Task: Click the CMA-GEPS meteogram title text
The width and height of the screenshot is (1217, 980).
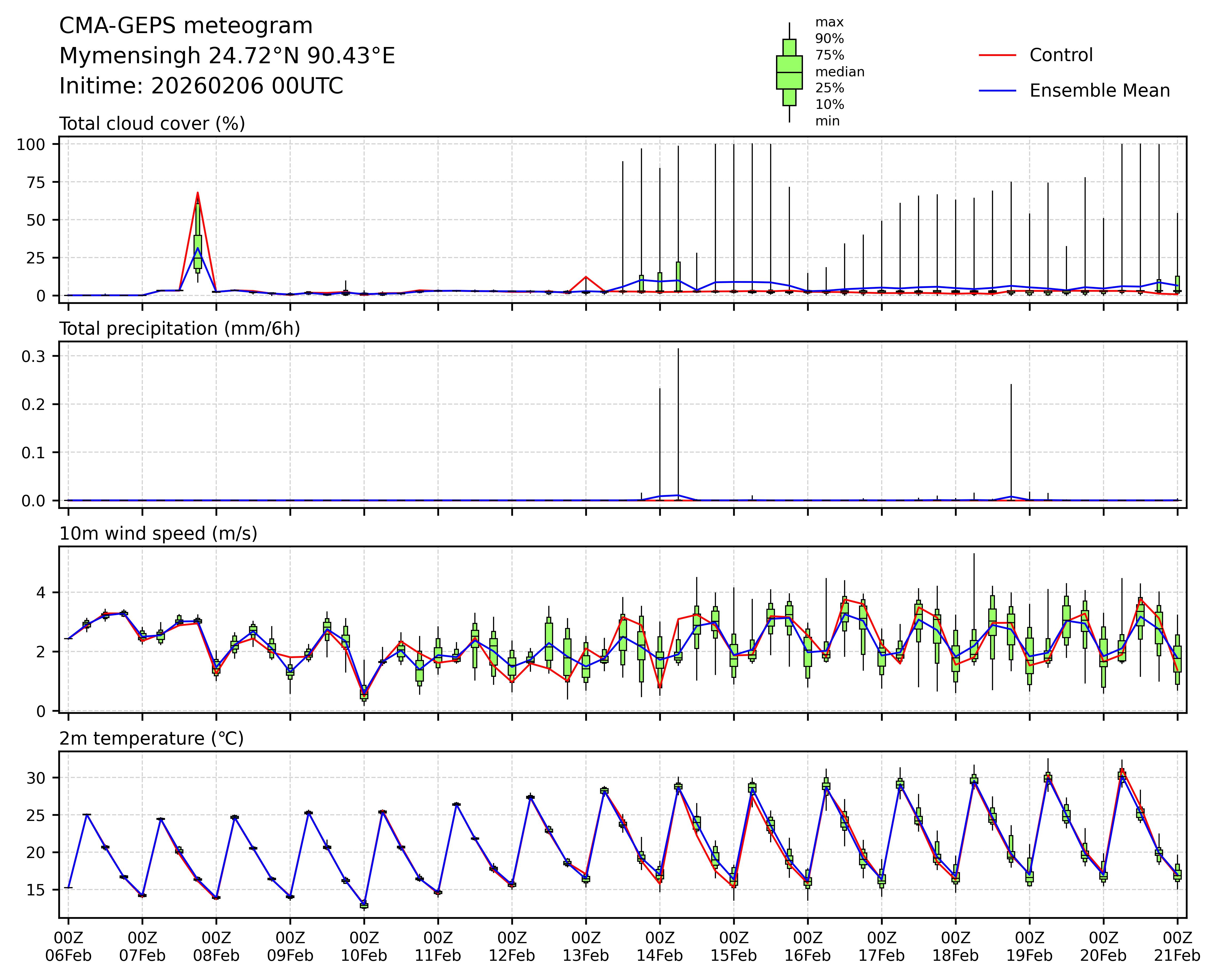Action: [186, 26]
